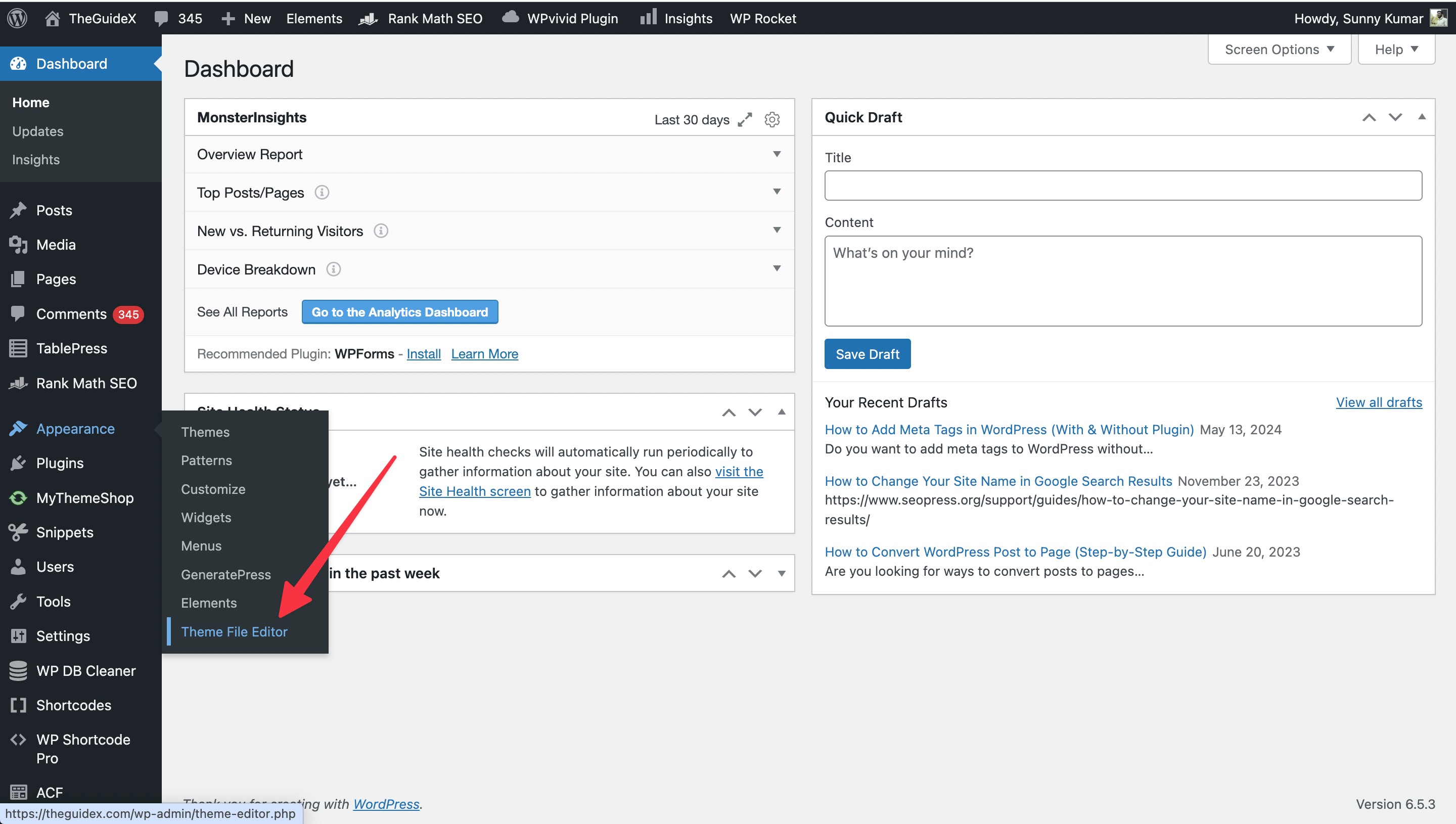
Task: Click the info icon beside Top Posts/Pages
Action: (322, 193)
